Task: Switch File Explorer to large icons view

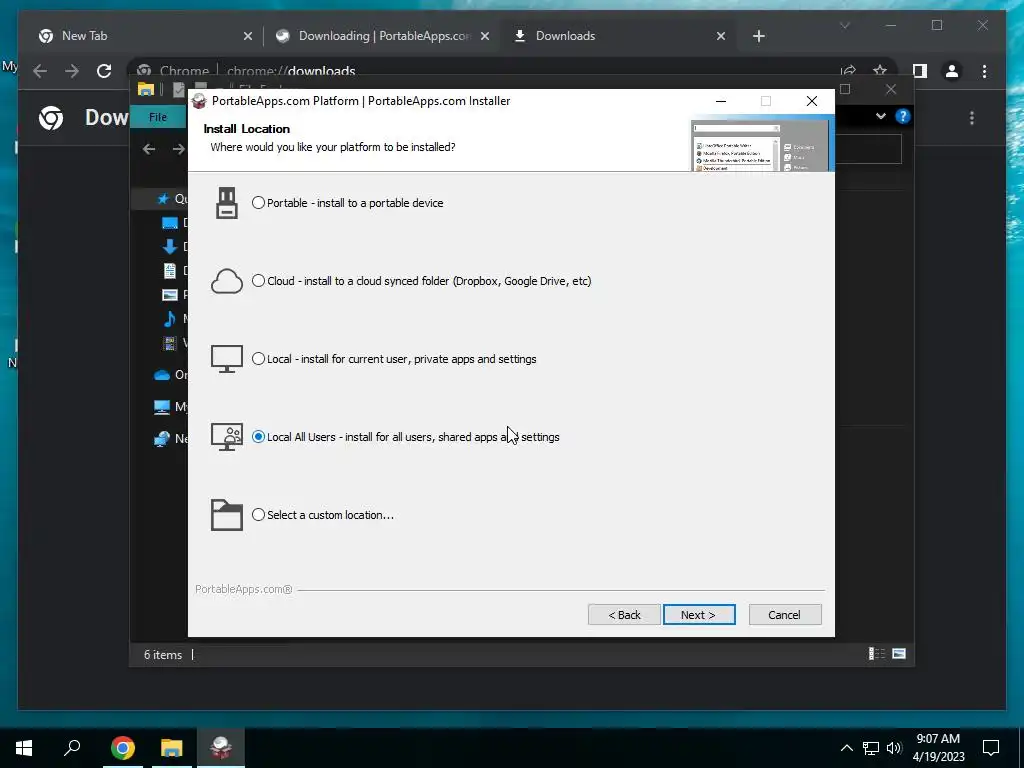Action: click(899, 654)
